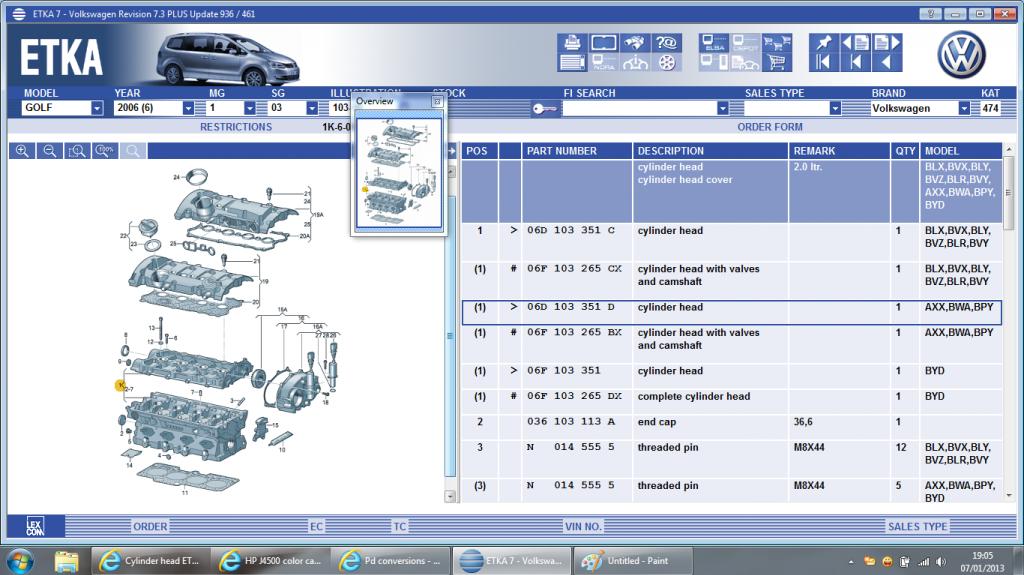
Task: Click the key icon beside FI Search
Action: [x=546, y=109]
